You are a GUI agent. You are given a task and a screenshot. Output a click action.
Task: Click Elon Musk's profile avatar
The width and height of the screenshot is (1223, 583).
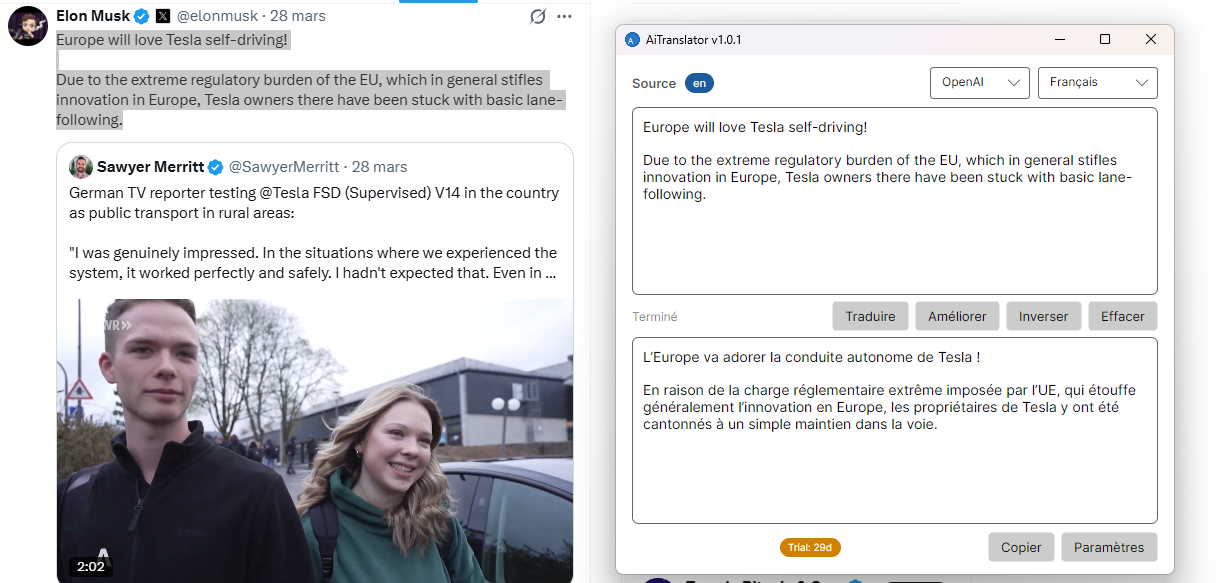pos(27,25)
